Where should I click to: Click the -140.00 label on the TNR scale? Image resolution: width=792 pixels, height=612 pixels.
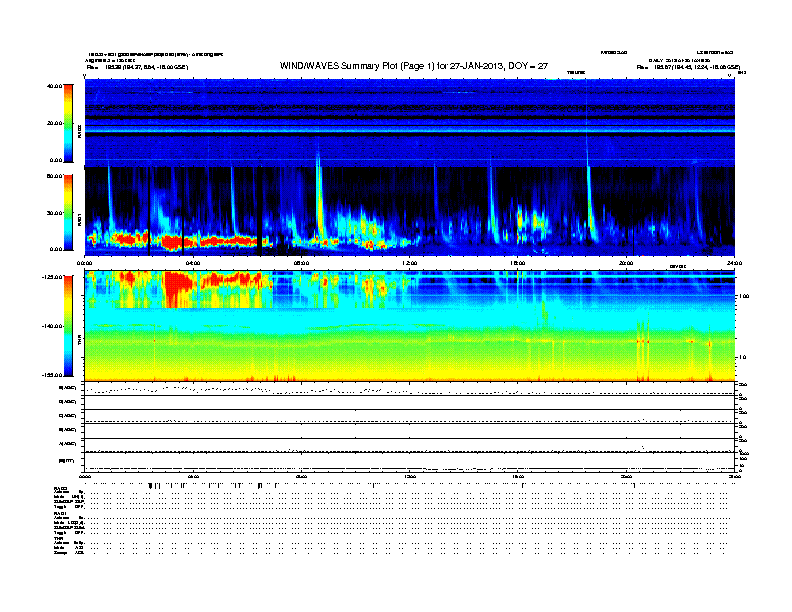pyautogui.click(x=52, y=326)
